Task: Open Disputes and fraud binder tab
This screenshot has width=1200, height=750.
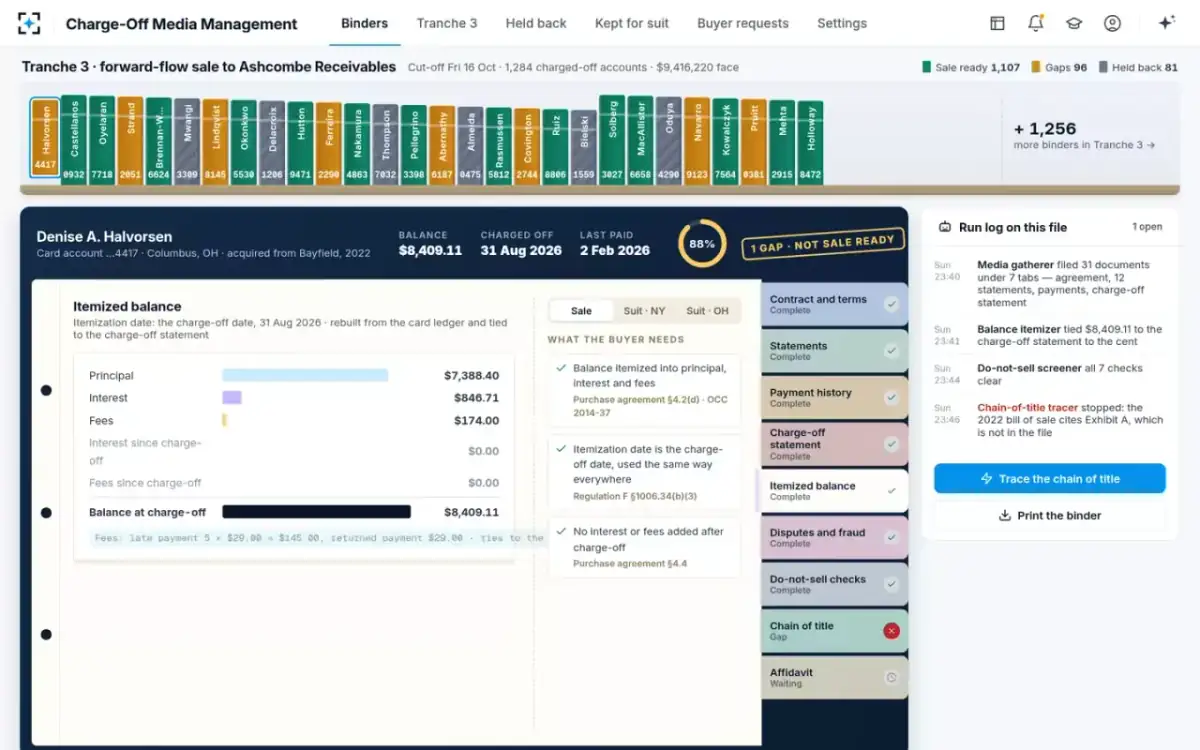Action: (x=834, y=538)
